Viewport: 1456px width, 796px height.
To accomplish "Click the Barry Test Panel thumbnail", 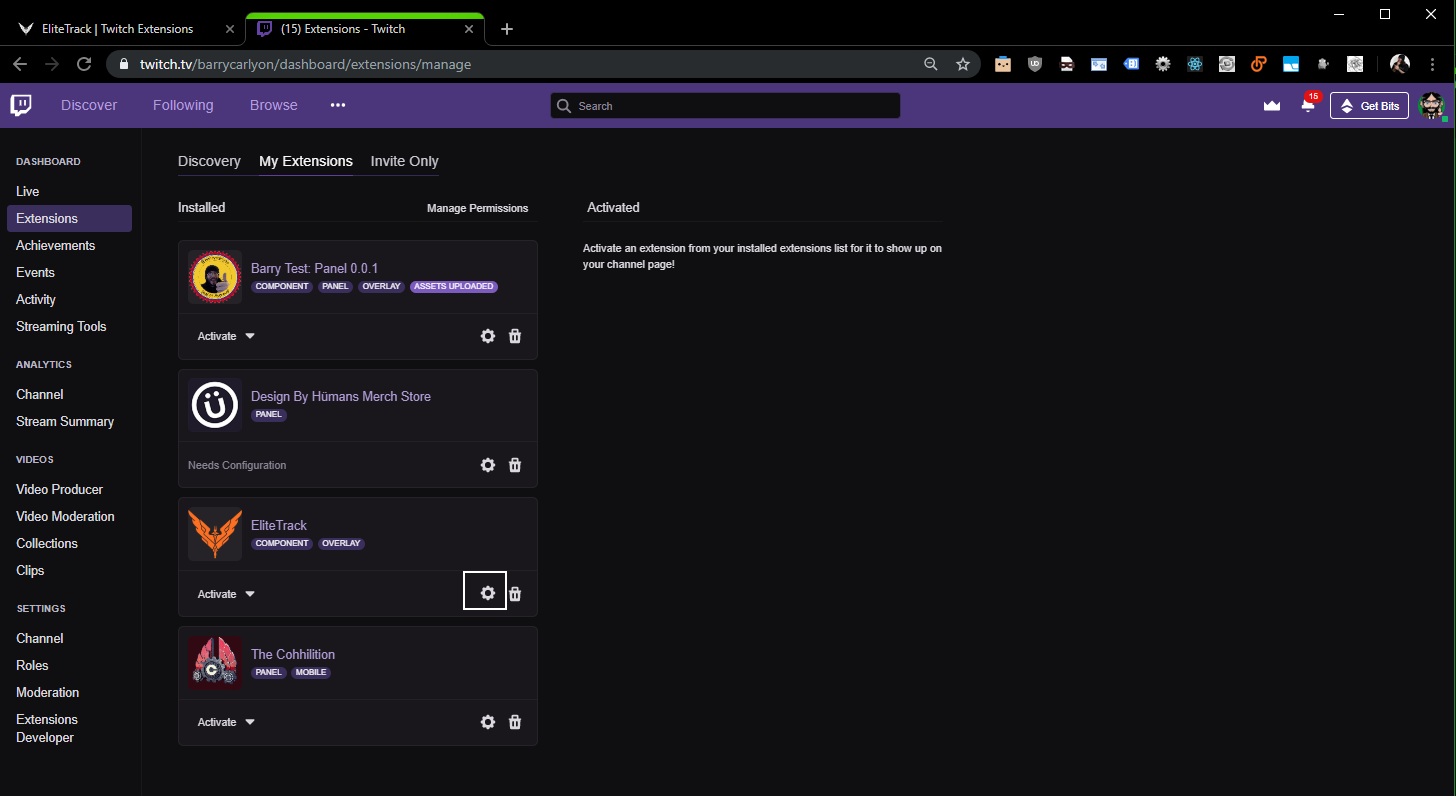I will [x=215, y=277].
